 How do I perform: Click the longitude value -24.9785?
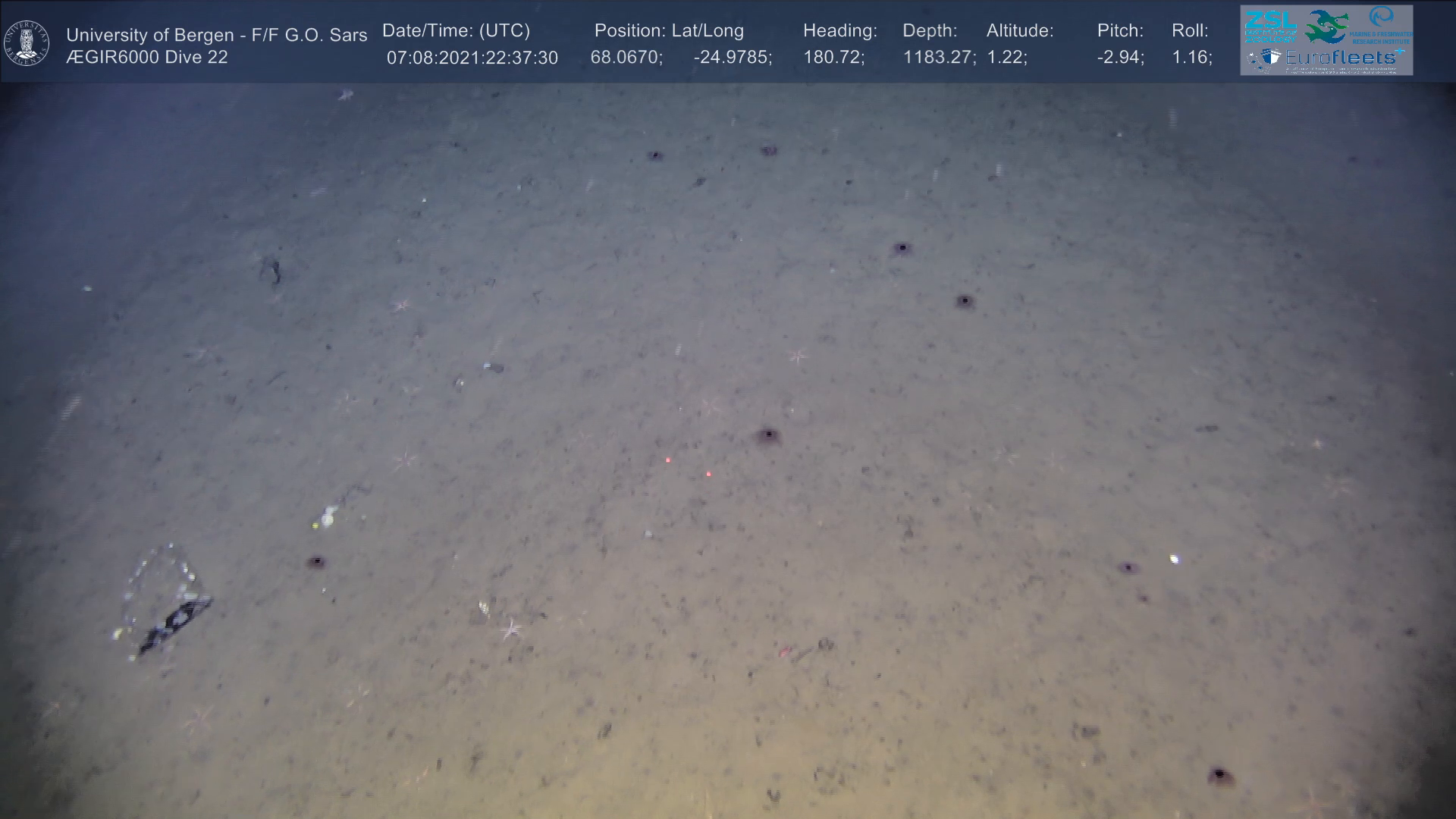click(x=732, y=58)
